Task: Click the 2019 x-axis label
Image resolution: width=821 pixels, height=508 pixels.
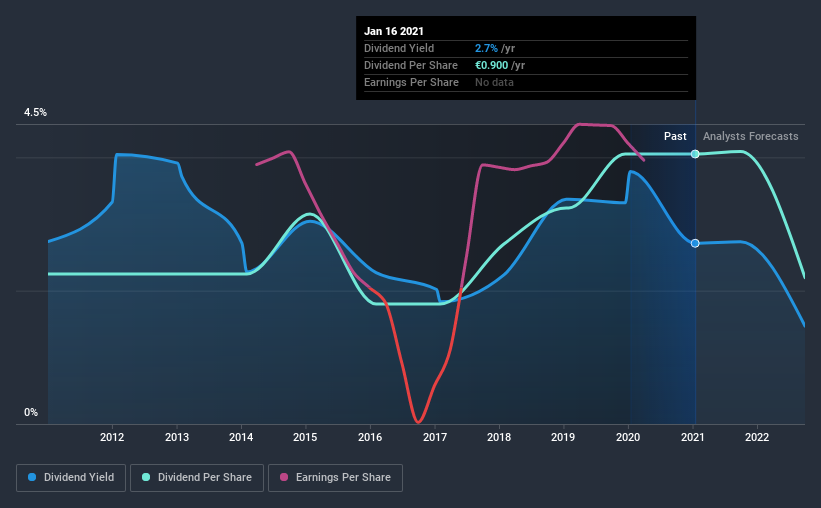Action: click(x=563, y=437)
